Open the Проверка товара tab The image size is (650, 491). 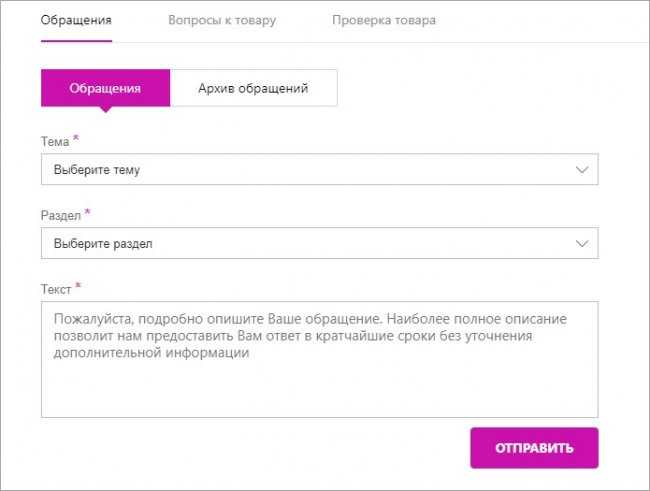[x=384, y=20]
